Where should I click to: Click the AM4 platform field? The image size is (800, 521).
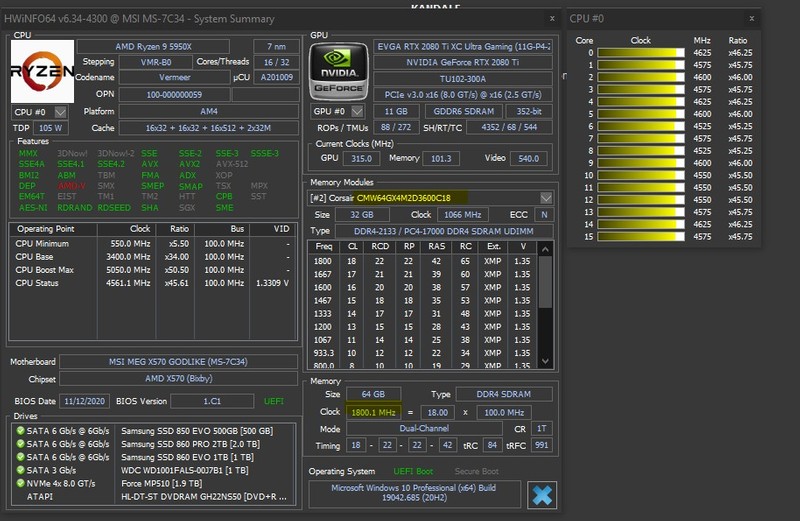pyautogui.click(x=209, y=111)
